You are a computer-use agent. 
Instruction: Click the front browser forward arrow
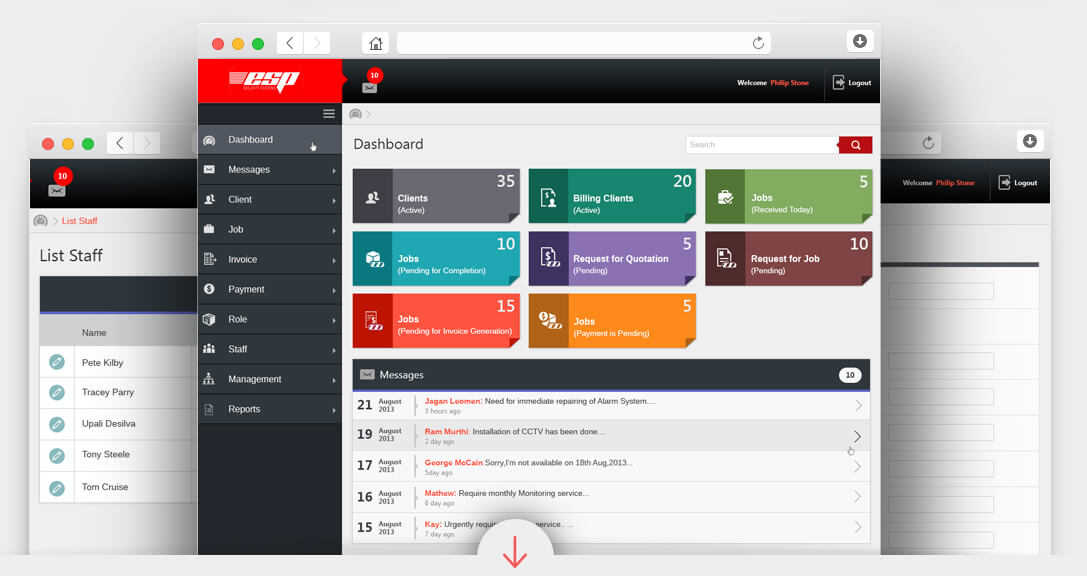pyautogui.click(x=317, y=43)
